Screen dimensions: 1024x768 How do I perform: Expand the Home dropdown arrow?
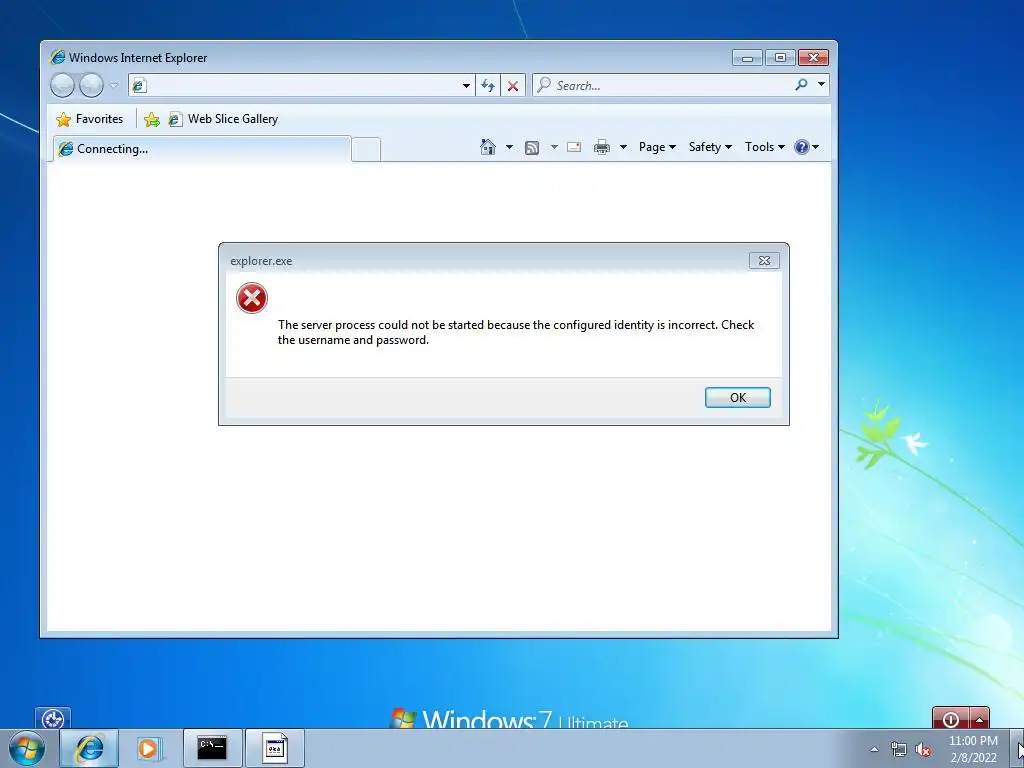(509, 147)
